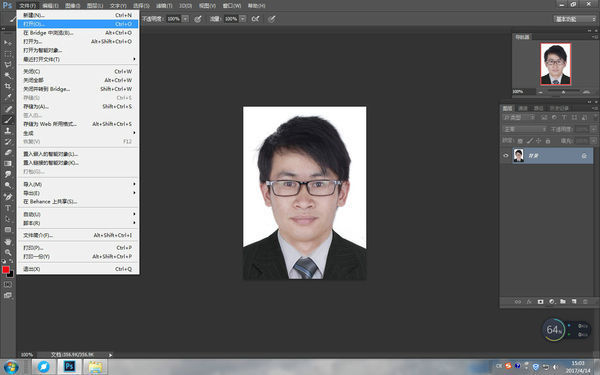The height and width of the screenshot is (375, 600).
Task: Open the layer blend mode 正常 dropdown
Action: pyautogui.click(x=525, y=129)
